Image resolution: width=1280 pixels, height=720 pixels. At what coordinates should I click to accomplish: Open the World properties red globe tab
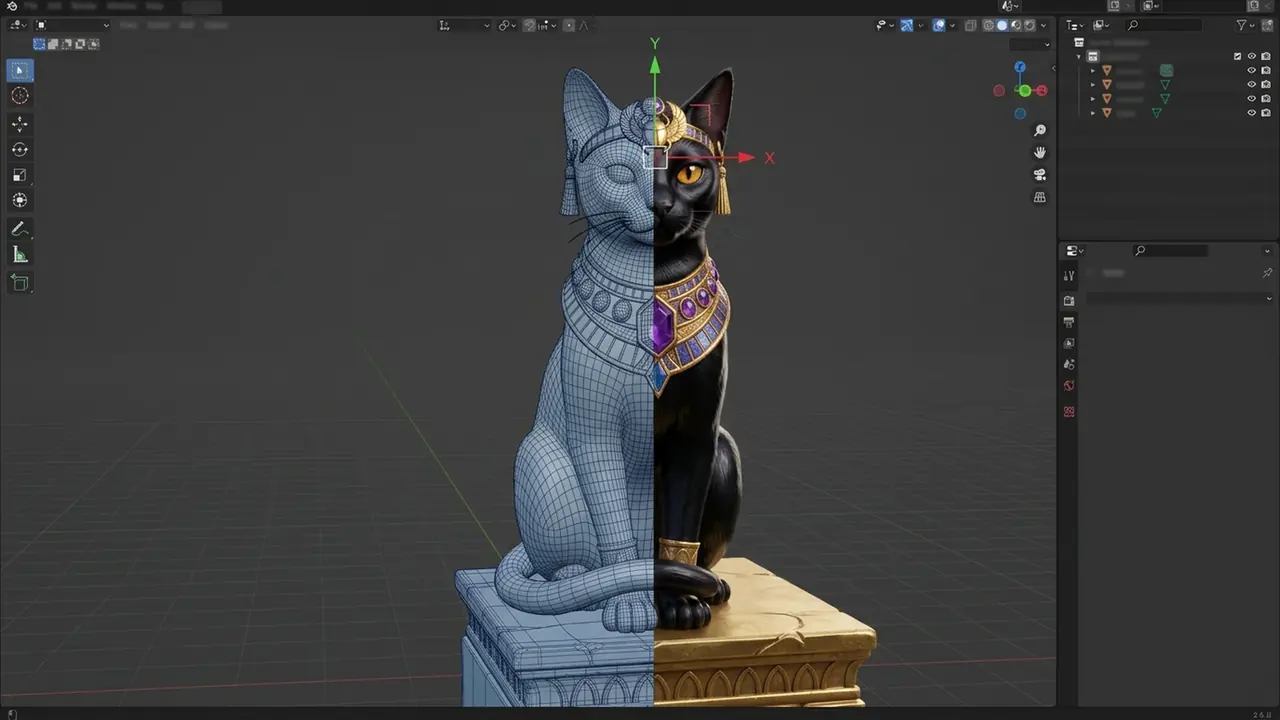[1069, 386]
